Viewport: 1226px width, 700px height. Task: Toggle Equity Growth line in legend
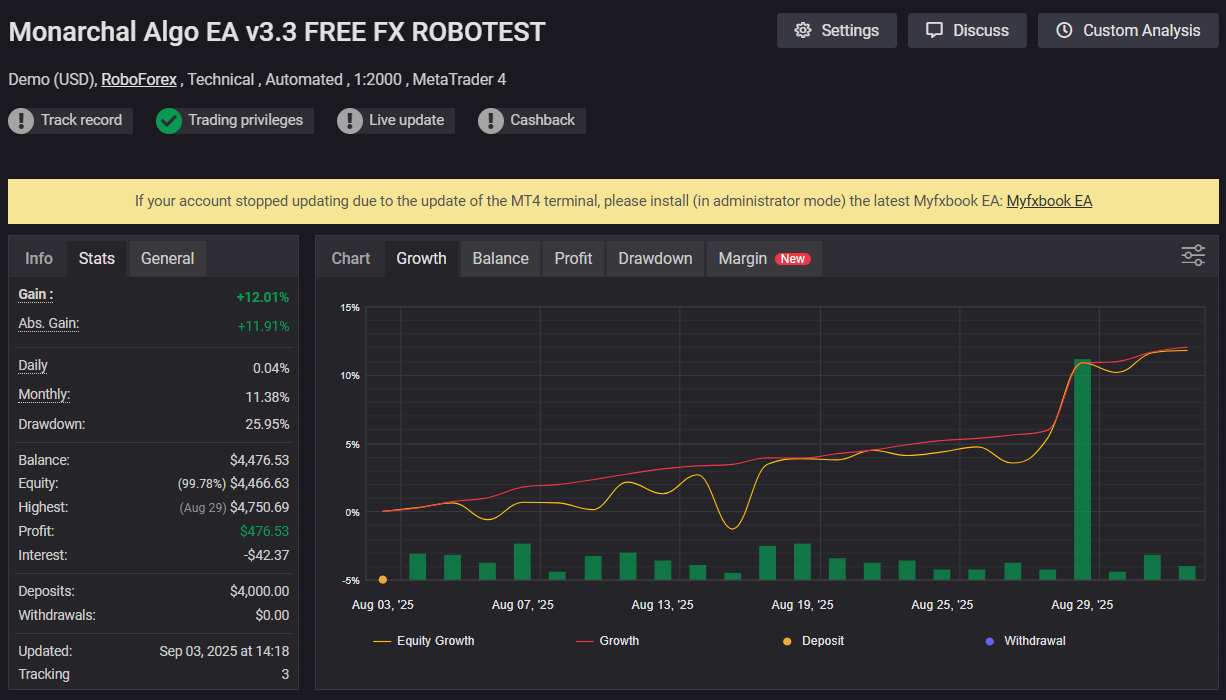pyautogui.click(x=424, y=640)
